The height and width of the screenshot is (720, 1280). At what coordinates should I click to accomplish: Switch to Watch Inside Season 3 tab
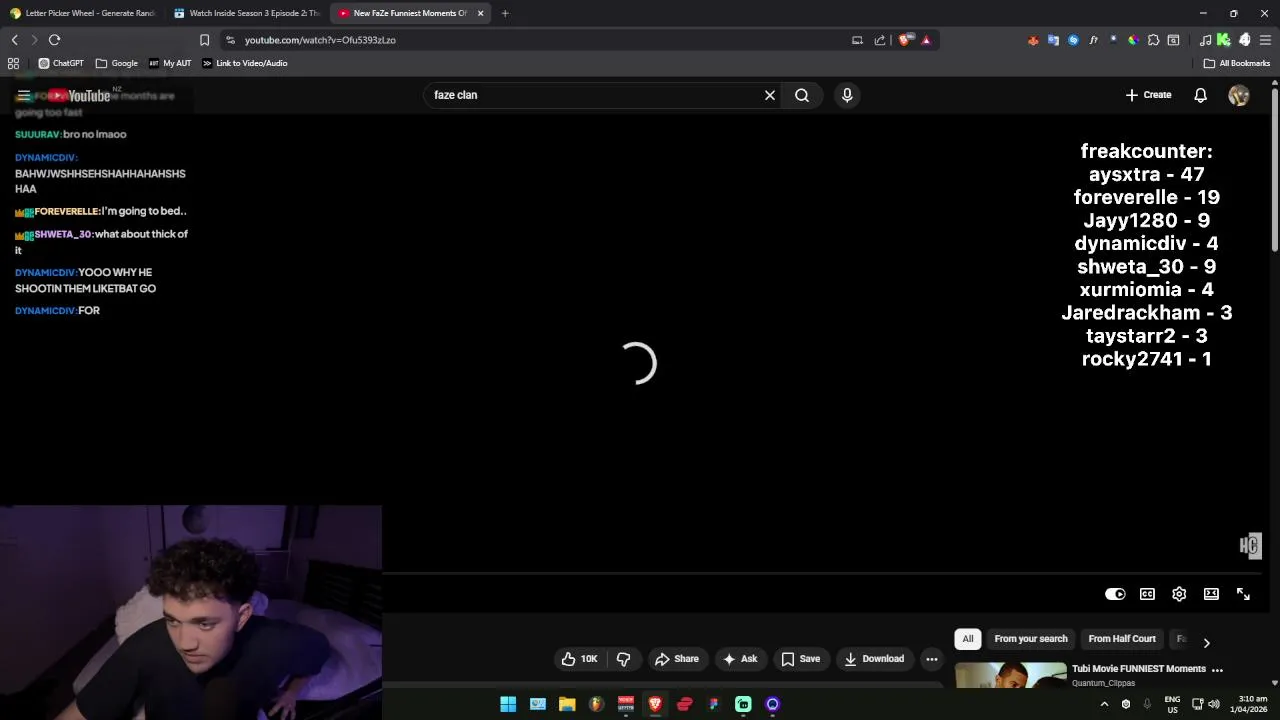coord(245,13)
